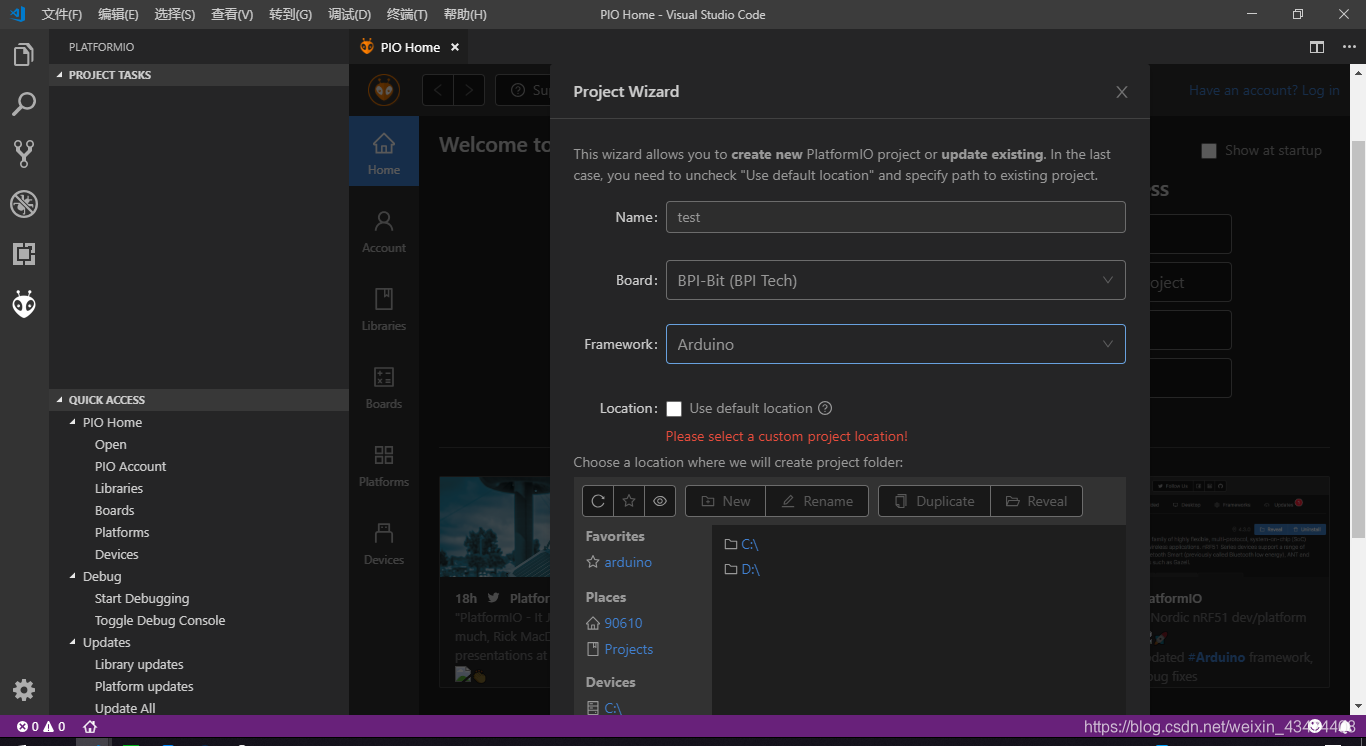Open the 调试(D) menu
Viewport: 1366px width, 746px height.
(x=350, y=15)
